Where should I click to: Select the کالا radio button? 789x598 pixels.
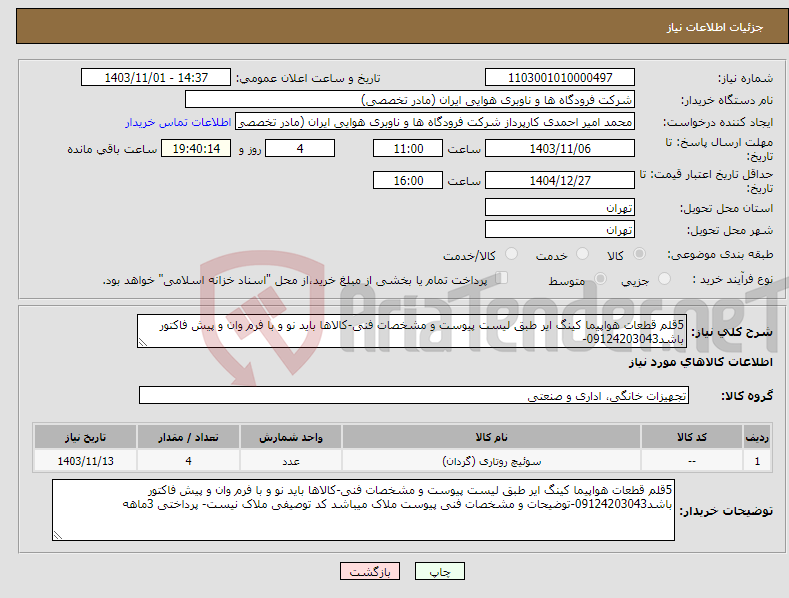point(640,254)
